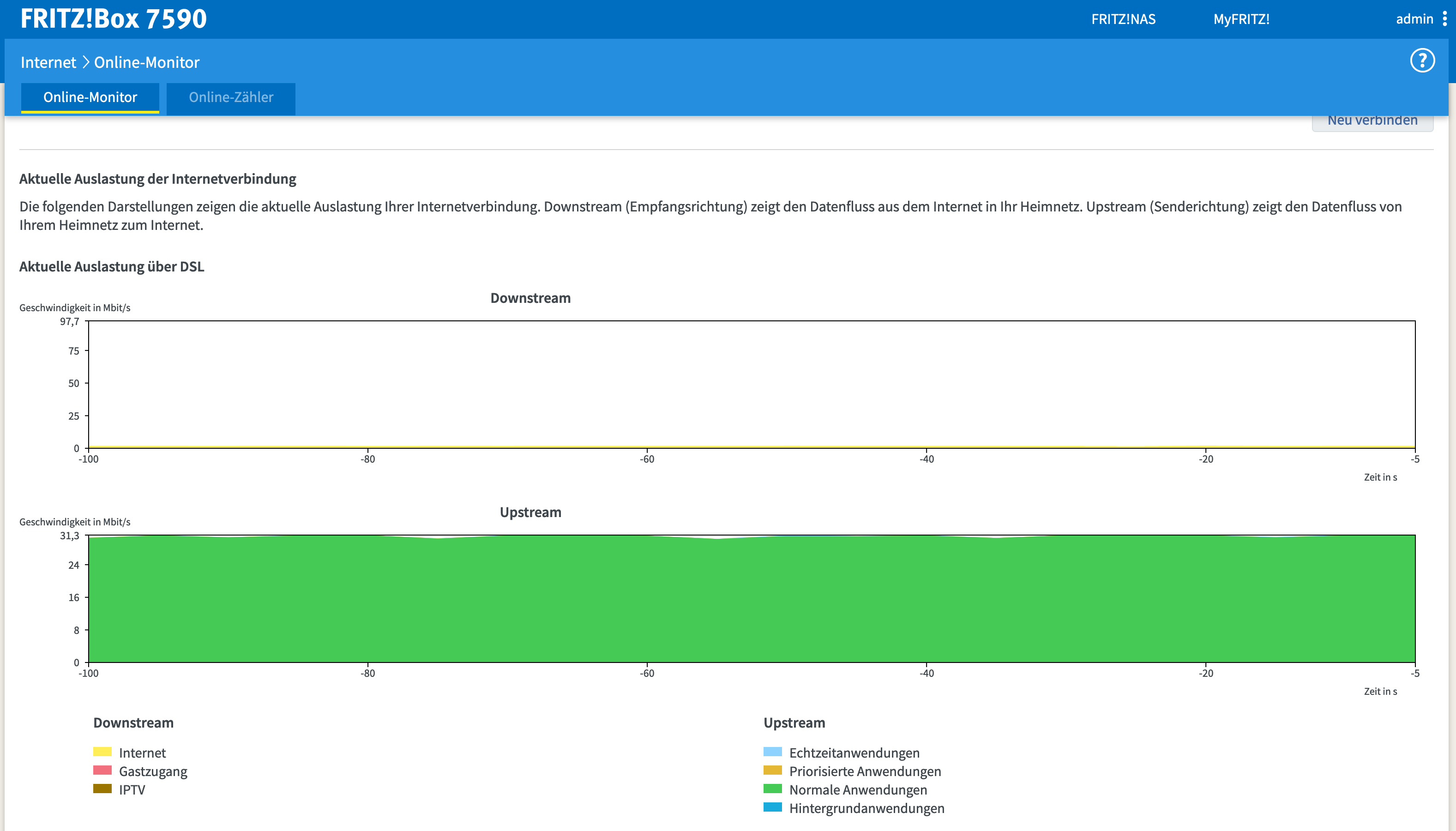The width and height of the screenshot is (1456, 831).
Task: Click Internet in the breadcrumb
Action: [48, 62]
